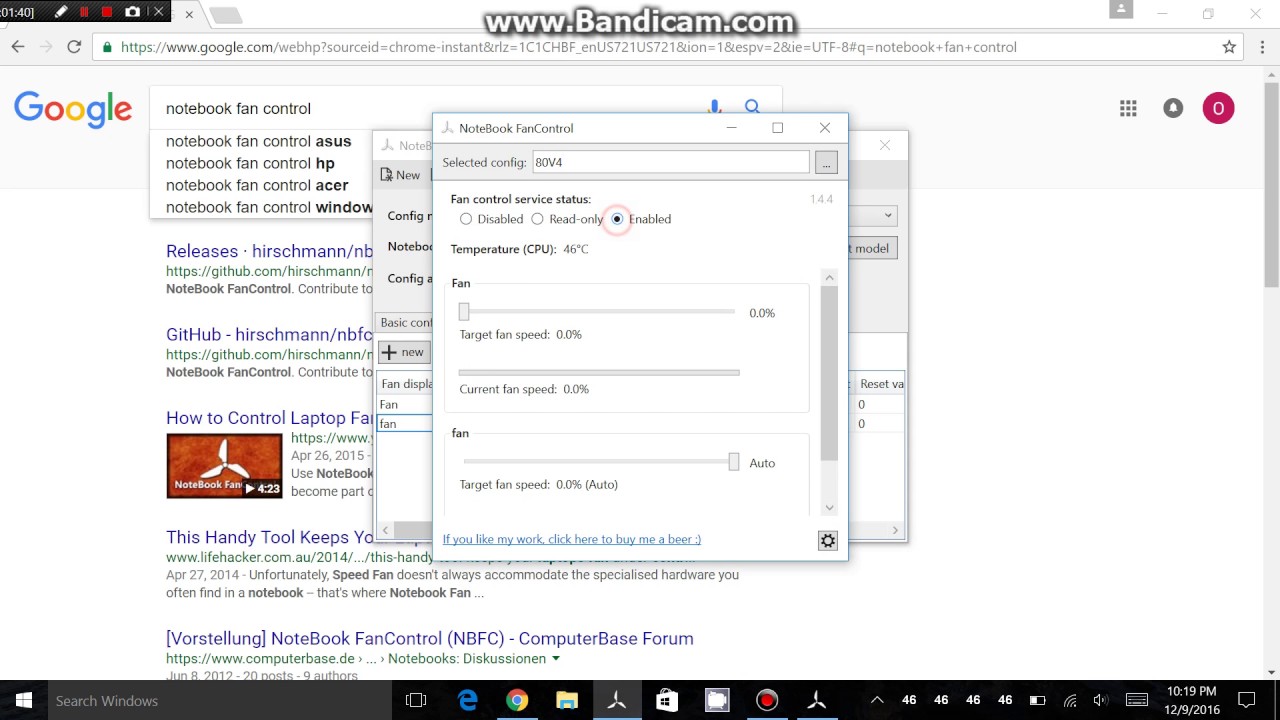1280x720 pixels.
Task: Switch to Chrome in the taskbar
Action: pos(517,700)
